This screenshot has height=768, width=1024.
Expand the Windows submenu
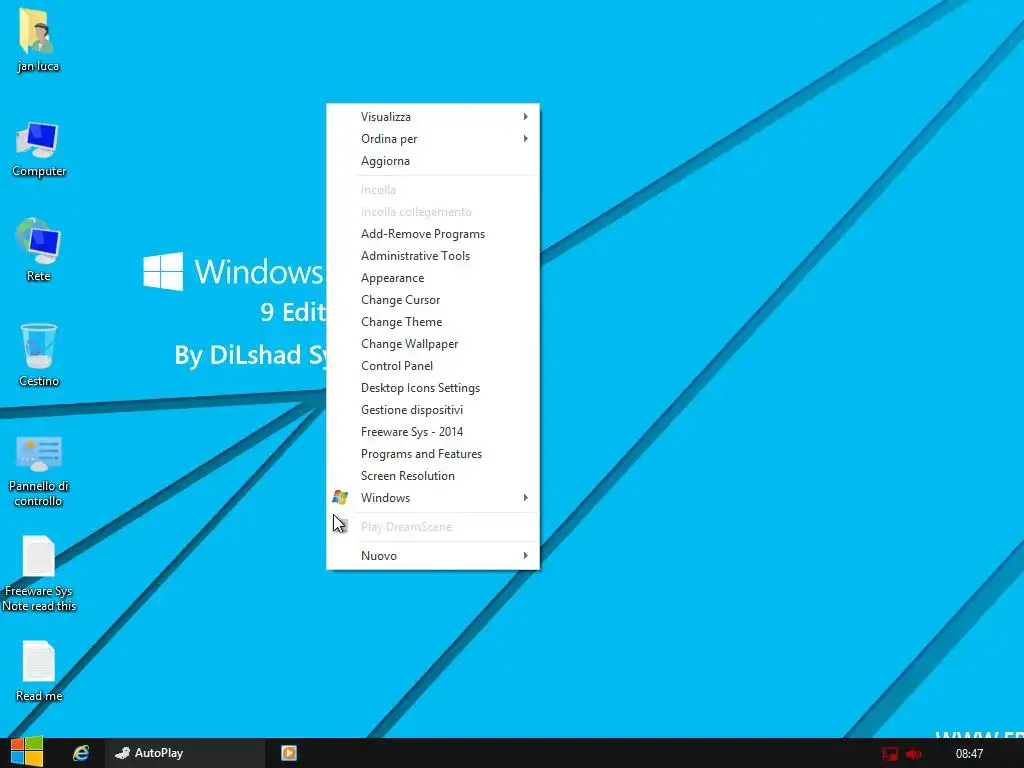[433, 498]
